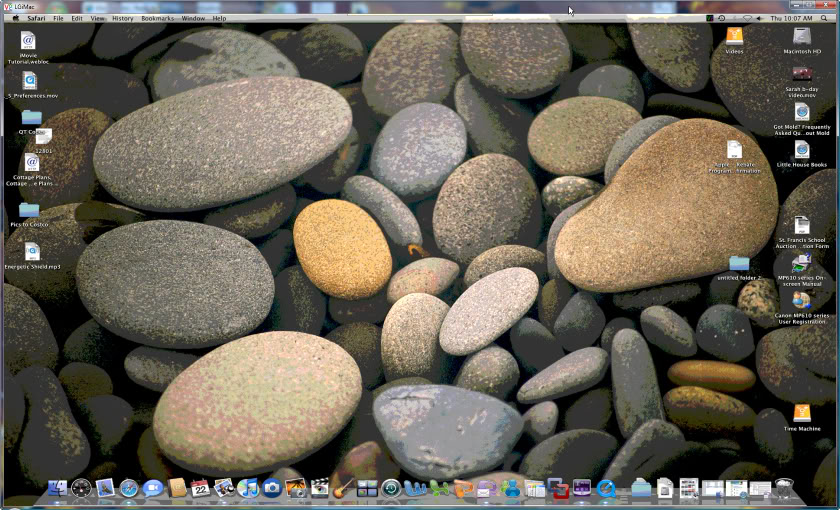
Task: Launch QuickTime Player from the dock
Action: pos(607,488)
